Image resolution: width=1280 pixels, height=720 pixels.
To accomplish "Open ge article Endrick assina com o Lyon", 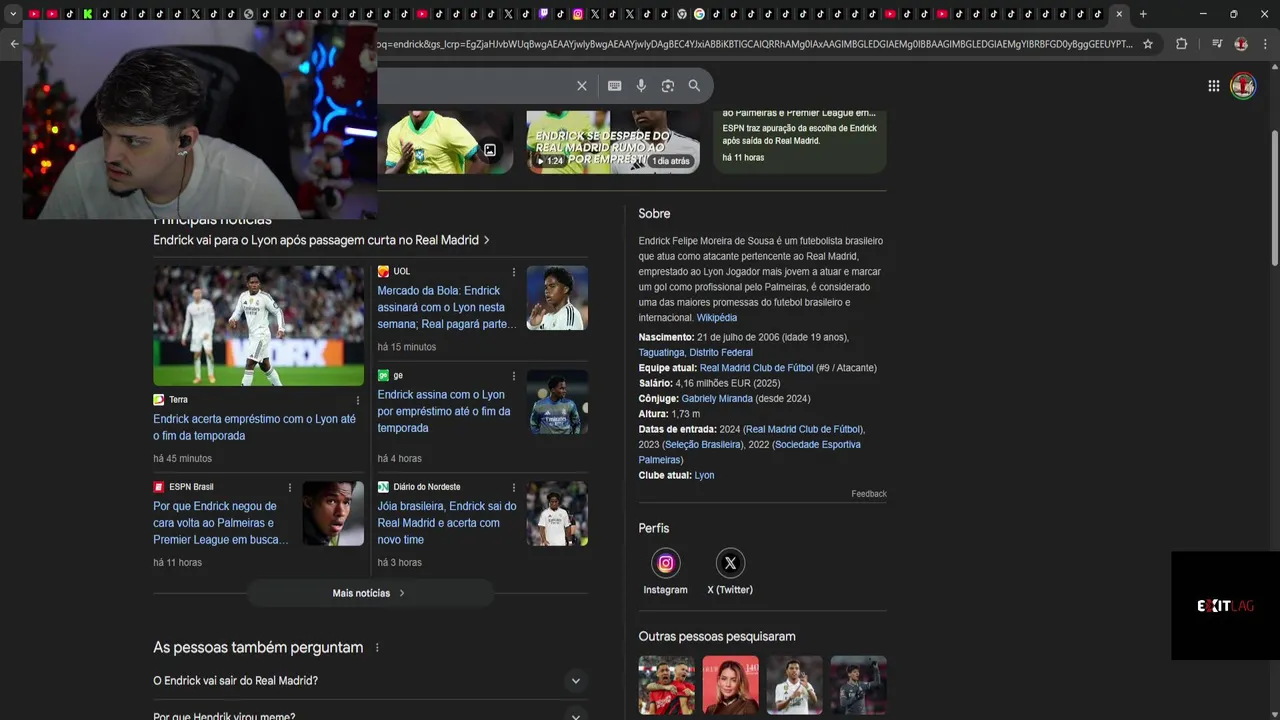I will click(x=445, y=411).
